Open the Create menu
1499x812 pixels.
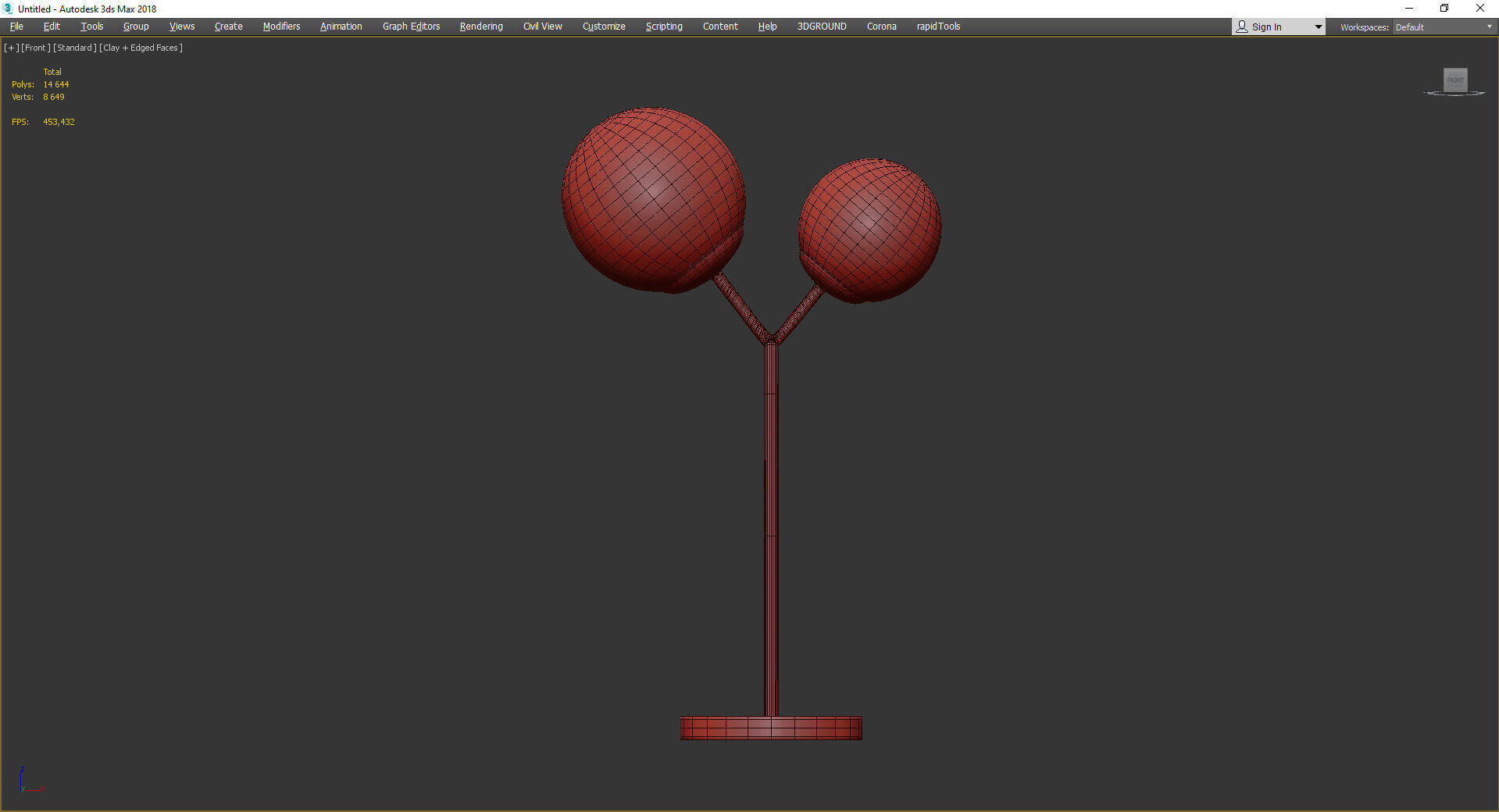point(229,27)
